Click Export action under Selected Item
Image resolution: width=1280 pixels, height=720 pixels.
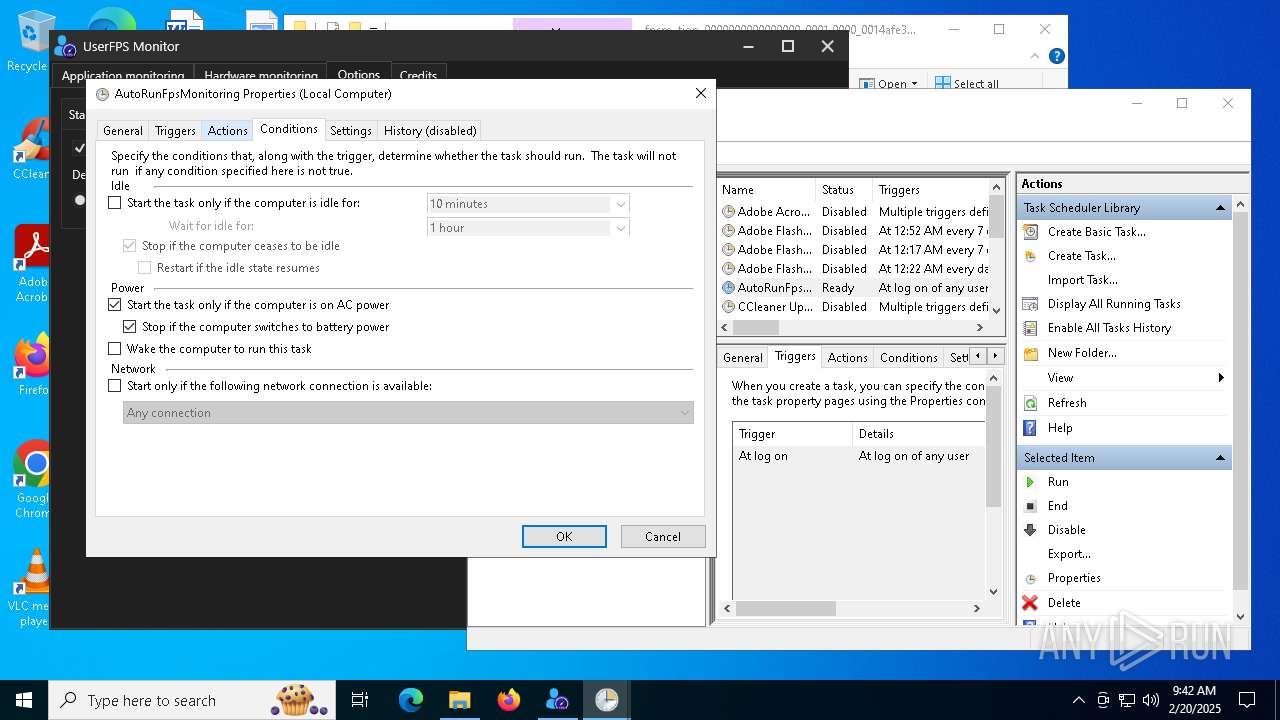[1069, 554]
